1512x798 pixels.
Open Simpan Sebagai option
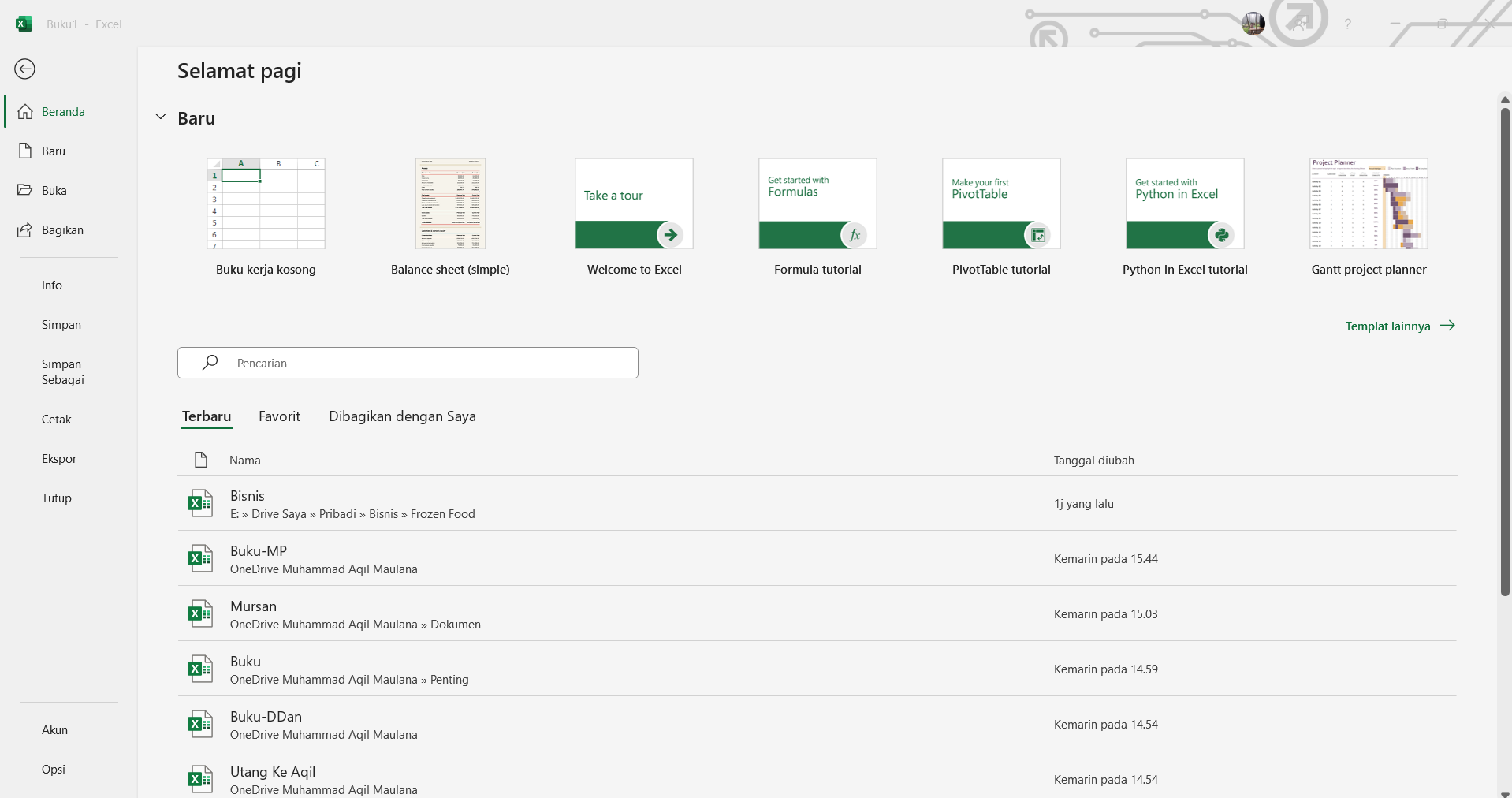coord(69,372)
